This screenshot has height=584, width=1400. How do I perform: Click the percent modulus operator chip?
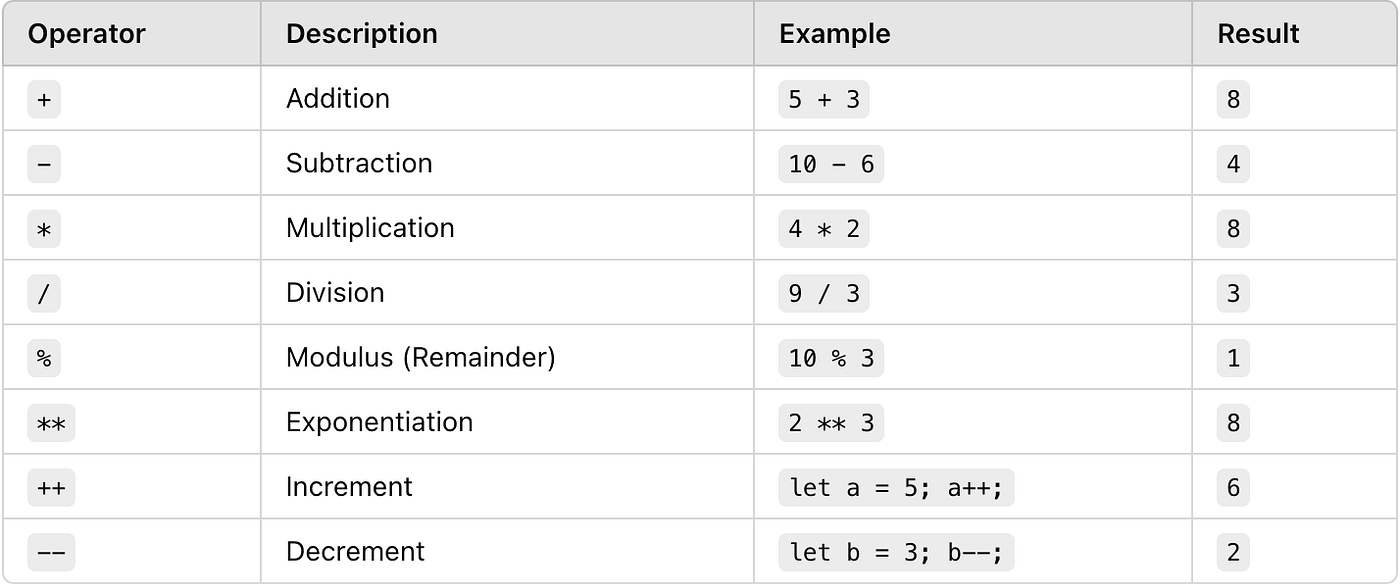tap(44, 358)
